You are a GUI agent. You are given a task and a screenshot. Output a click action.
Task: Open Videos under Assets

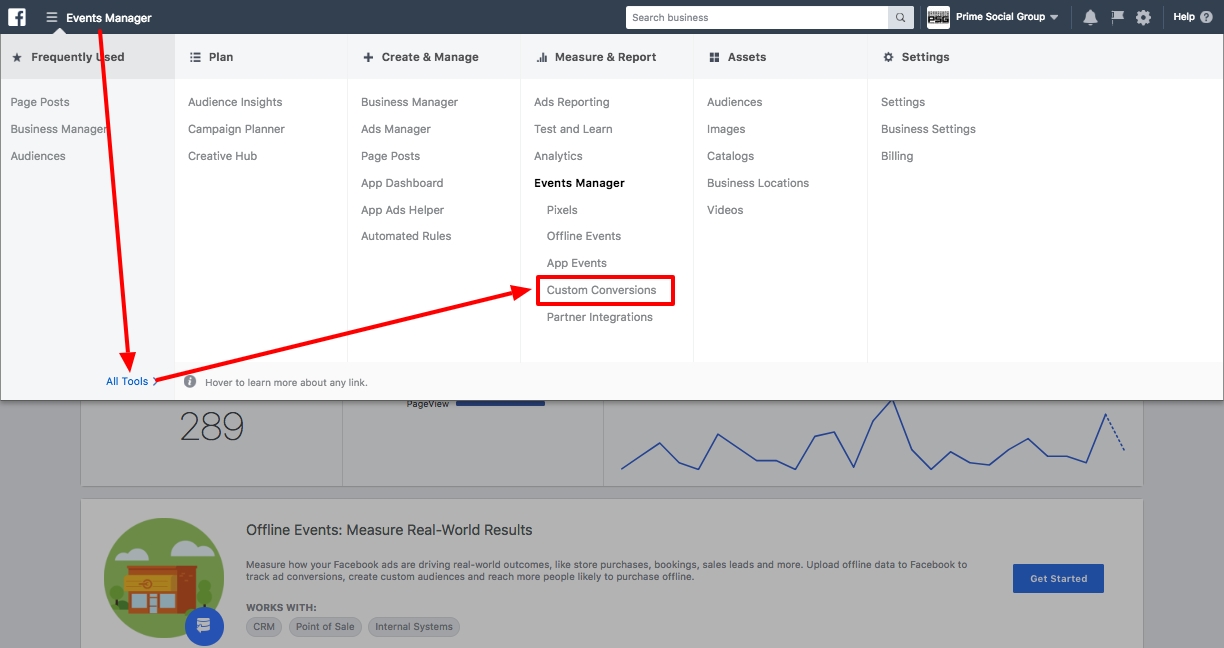(x=725, y=210)
